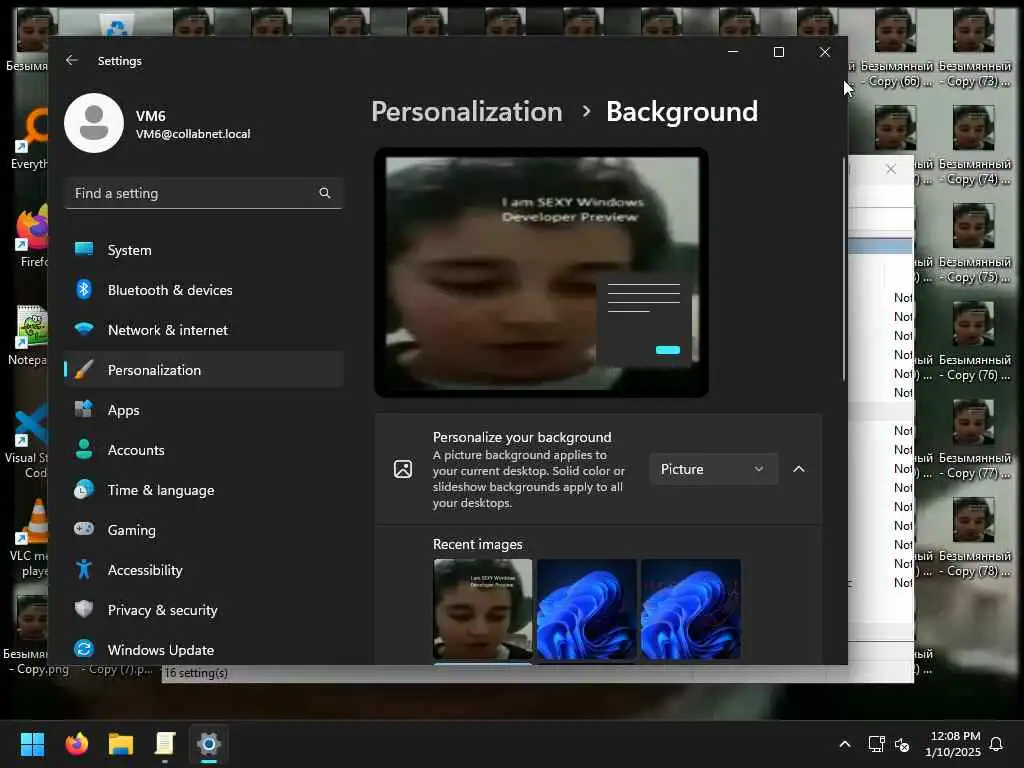Collapse the Personalize your background section
This screenshot has height=768, width=1024.
click(799, 469)
